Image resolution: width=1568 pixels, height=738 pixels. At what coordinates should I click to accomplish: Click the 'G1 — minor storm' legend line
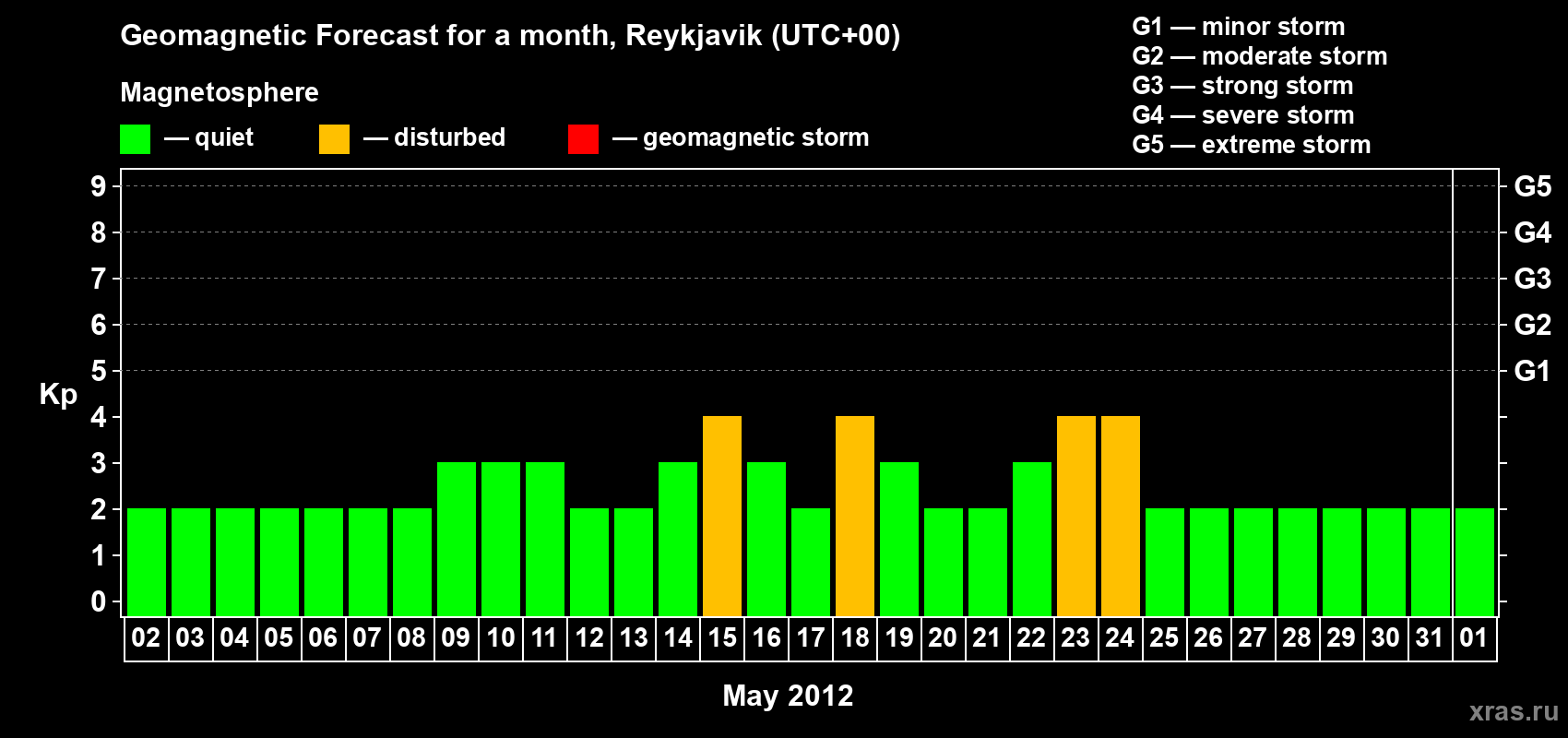(1239, 27)
